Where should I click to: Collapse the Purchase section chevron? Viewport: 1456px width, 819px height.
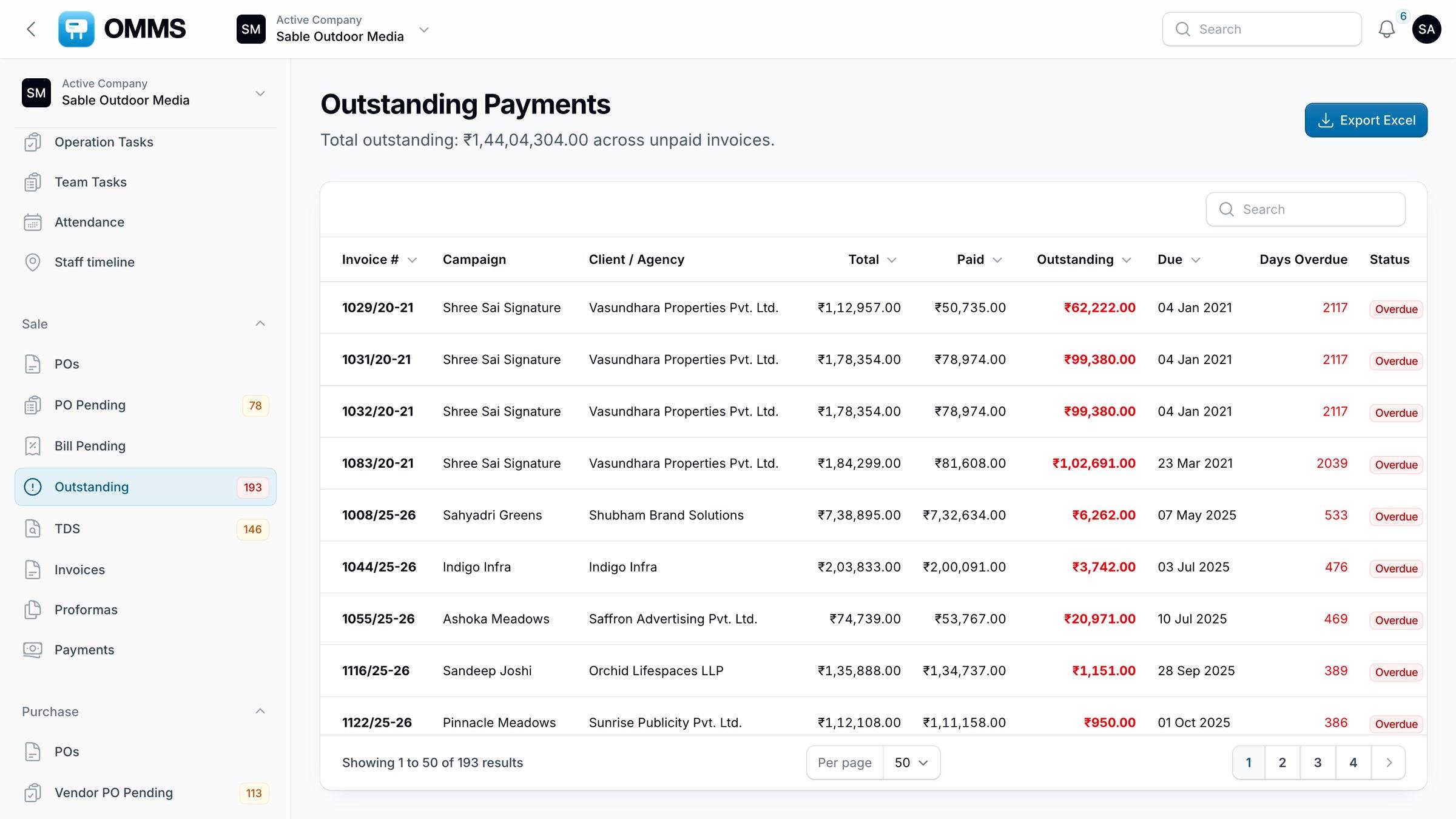coord(260,711)
